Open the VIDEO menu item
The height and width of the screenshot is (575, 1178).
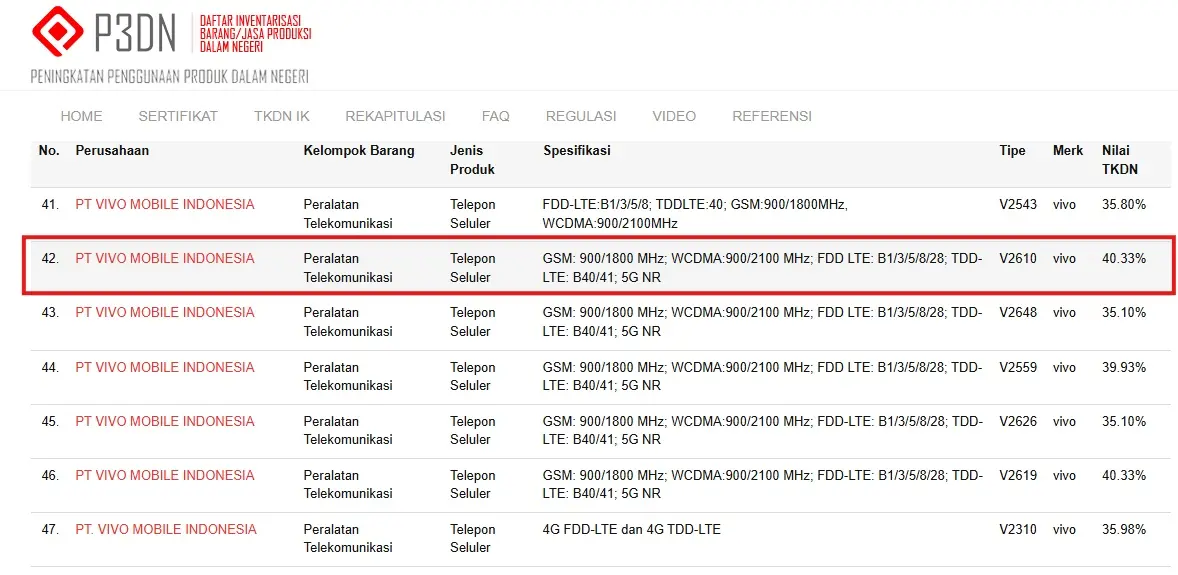point(674,117)
